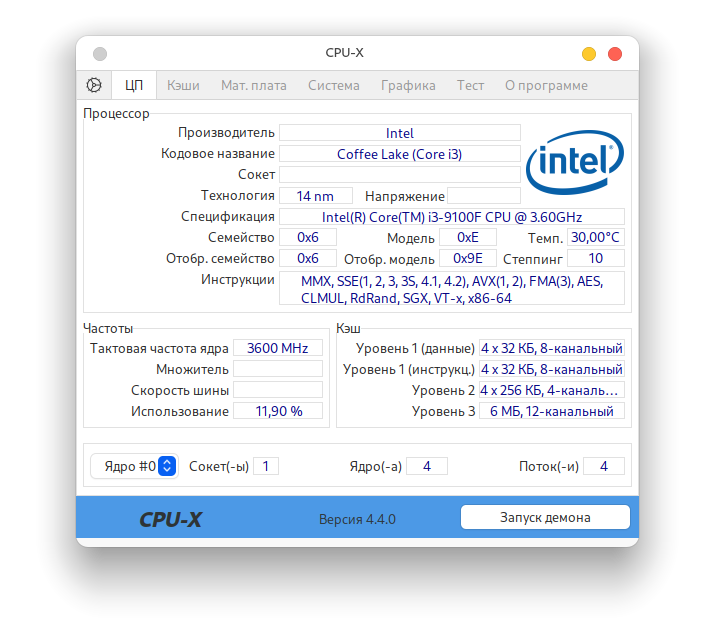Screen dimensions: 715x633
Task: Click the Intel logo image
Action: click(575, 162)
